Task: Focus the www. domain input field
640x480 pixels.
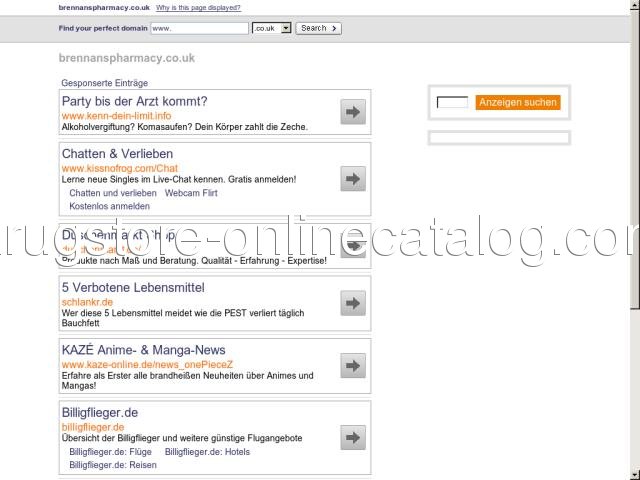Action: click(200, 28)
